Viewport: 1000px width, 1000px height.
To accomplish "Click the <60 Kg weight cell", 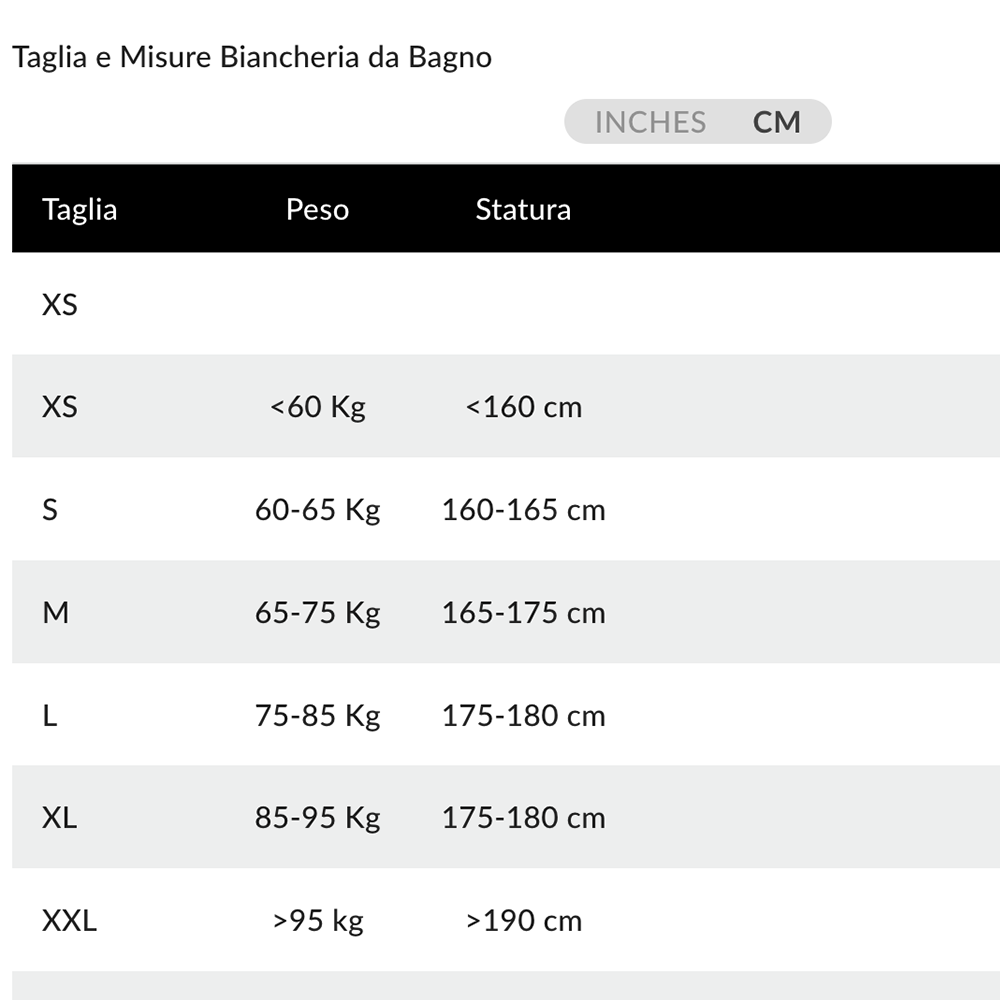I will pos(318,407).
